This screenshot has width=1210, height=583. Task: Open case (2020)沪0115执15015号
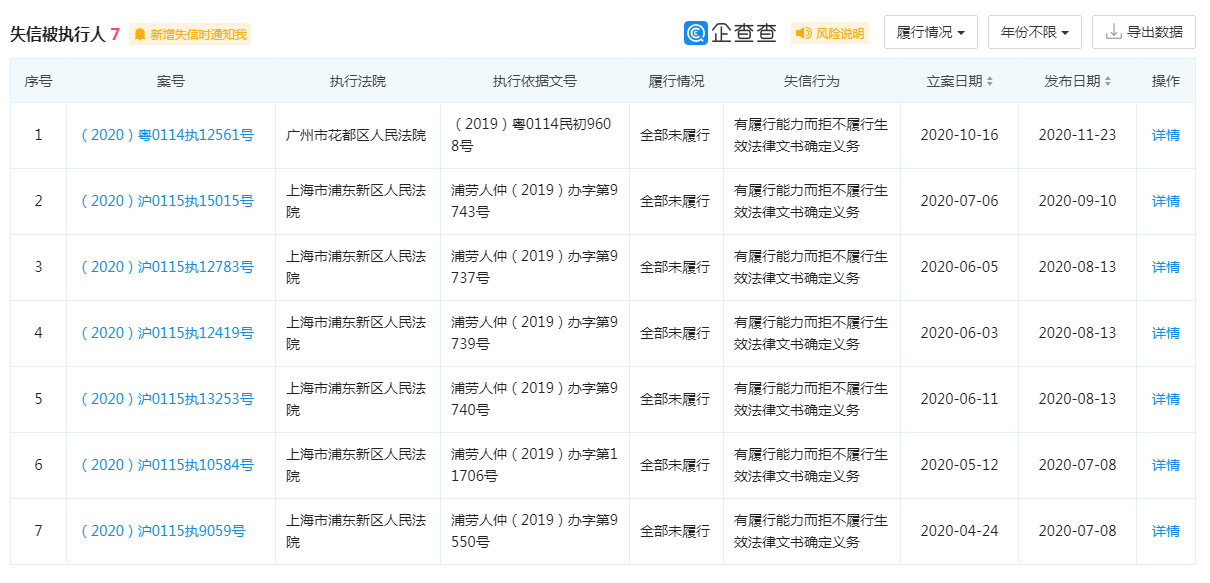pos(167,201)
